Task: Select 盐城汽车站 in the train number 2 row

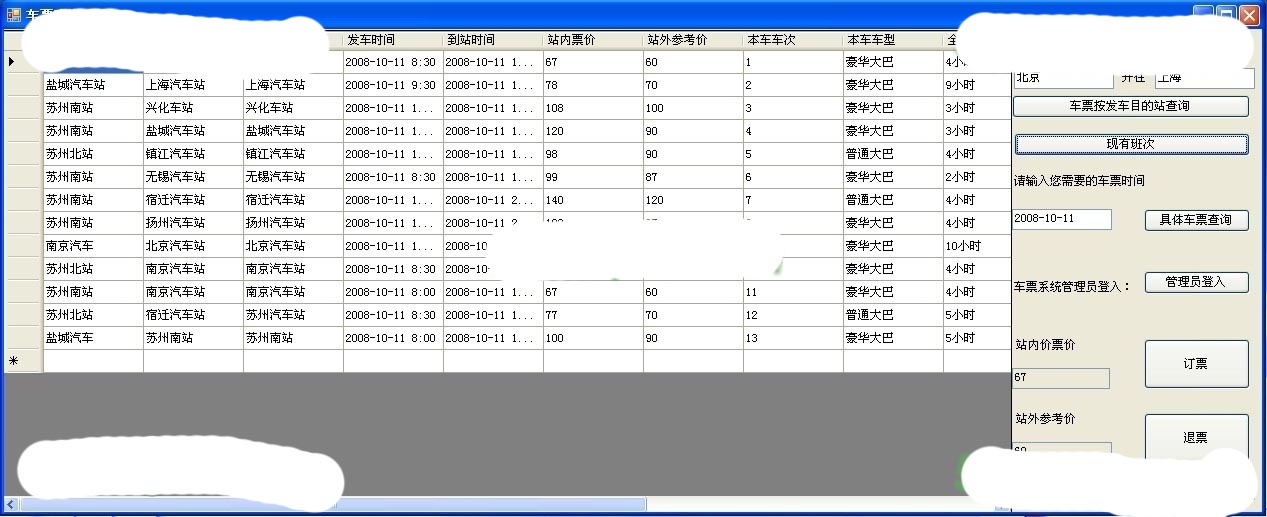Action: (93, 85)
